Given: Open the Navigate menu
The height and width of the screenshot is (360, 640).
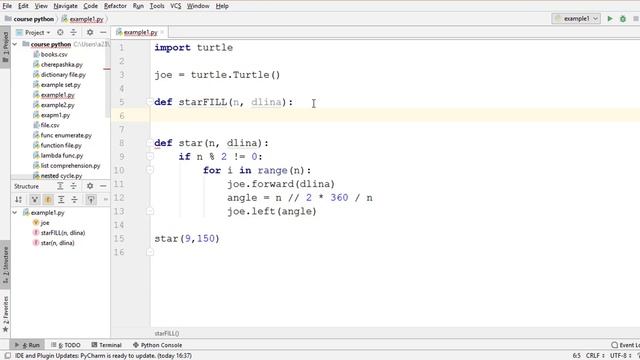Looking at the screenshot, I should coord(65,6).
